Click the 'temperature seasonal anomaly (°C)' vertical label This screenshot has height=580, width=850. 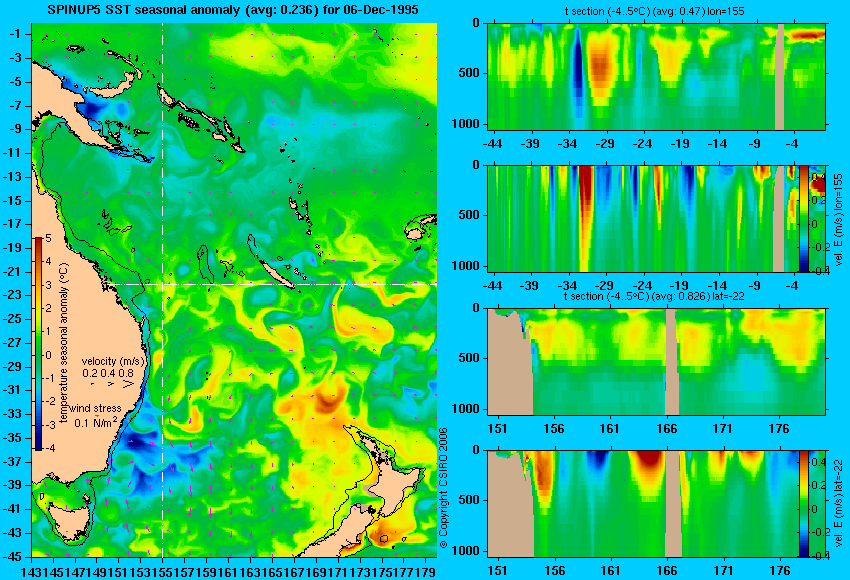click(x=64, y=343)
